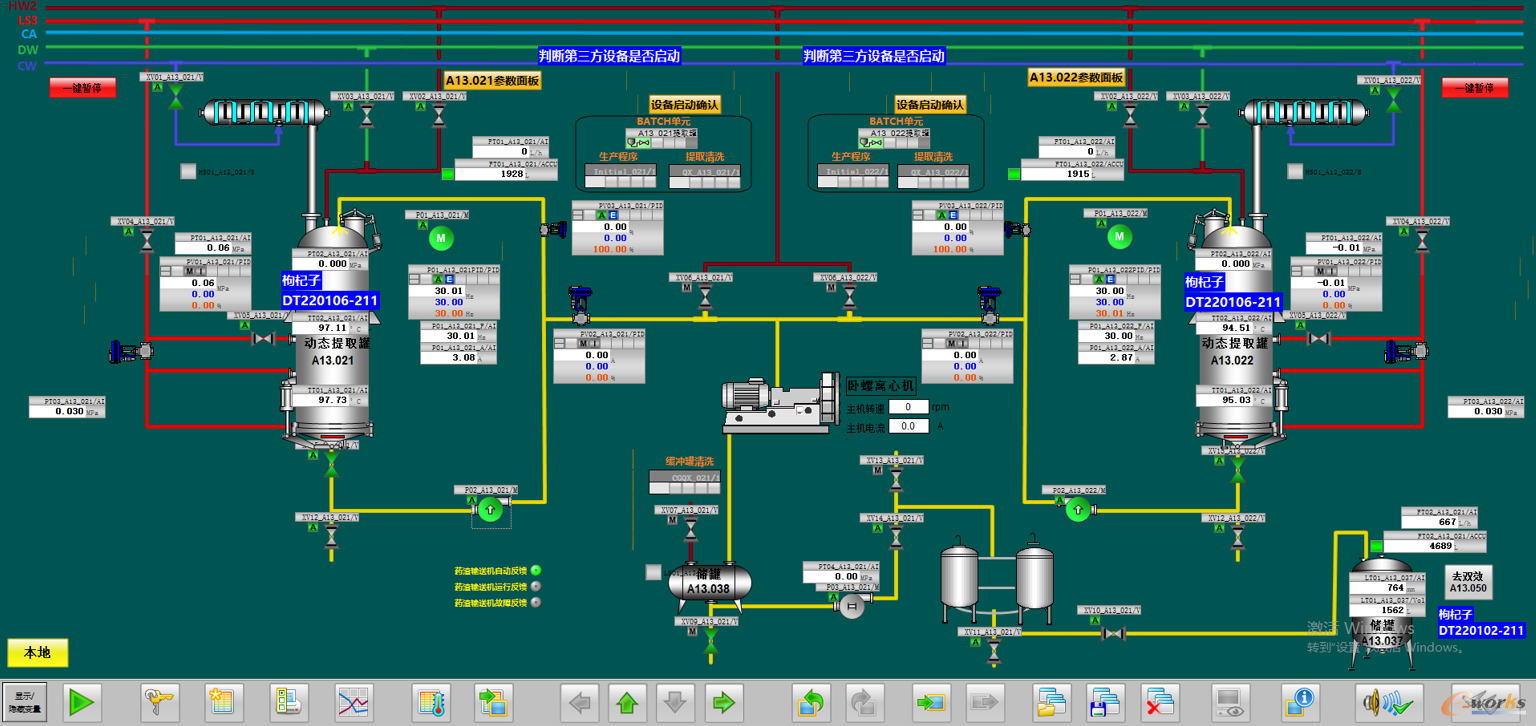Toggle the M mode box of XV06_A13_021
Screen dimensions: 1536x726
click(x=687, y=288)
